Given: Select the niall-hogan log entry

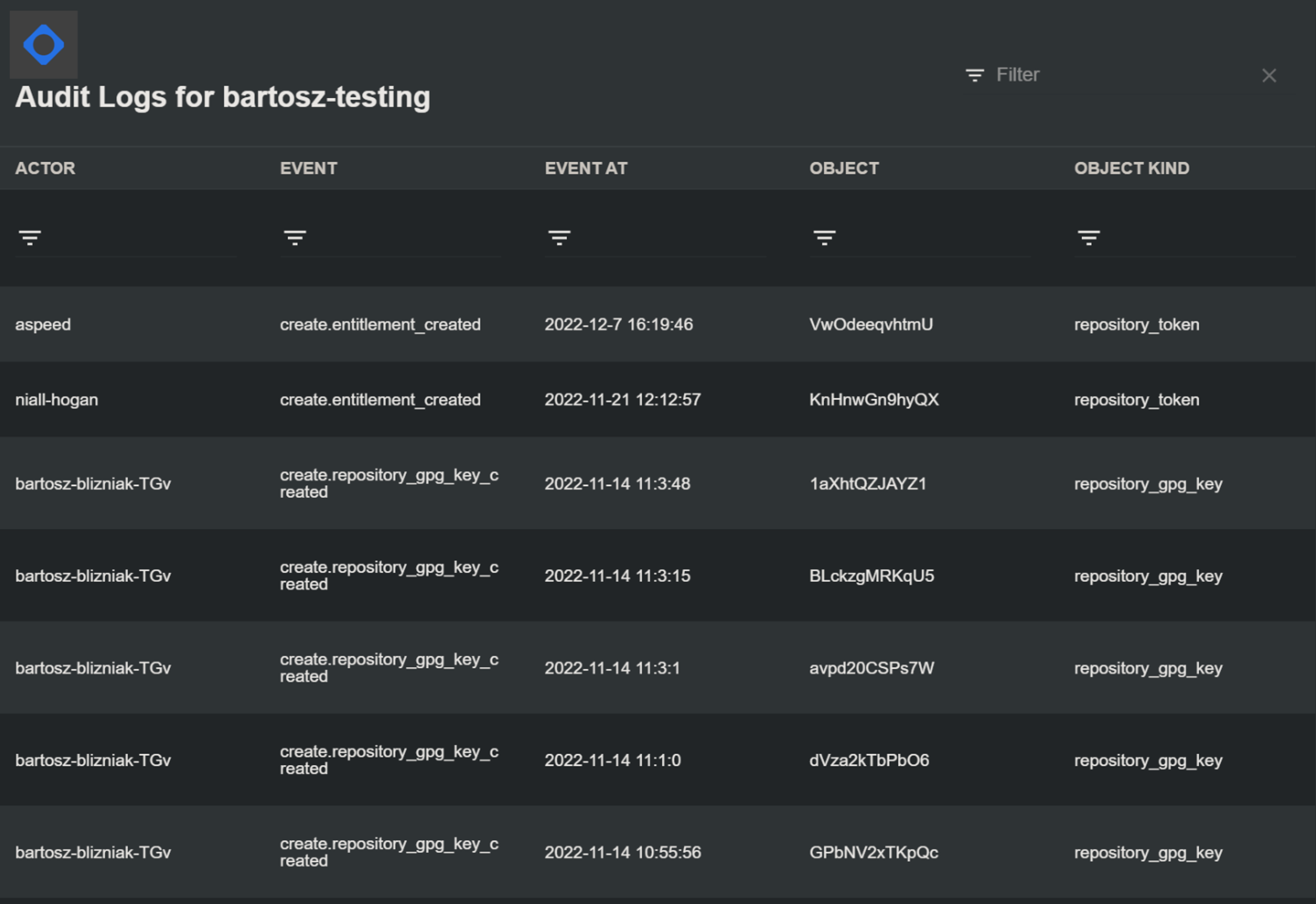Looking at the screenshot, I should [x=57, y=400].
